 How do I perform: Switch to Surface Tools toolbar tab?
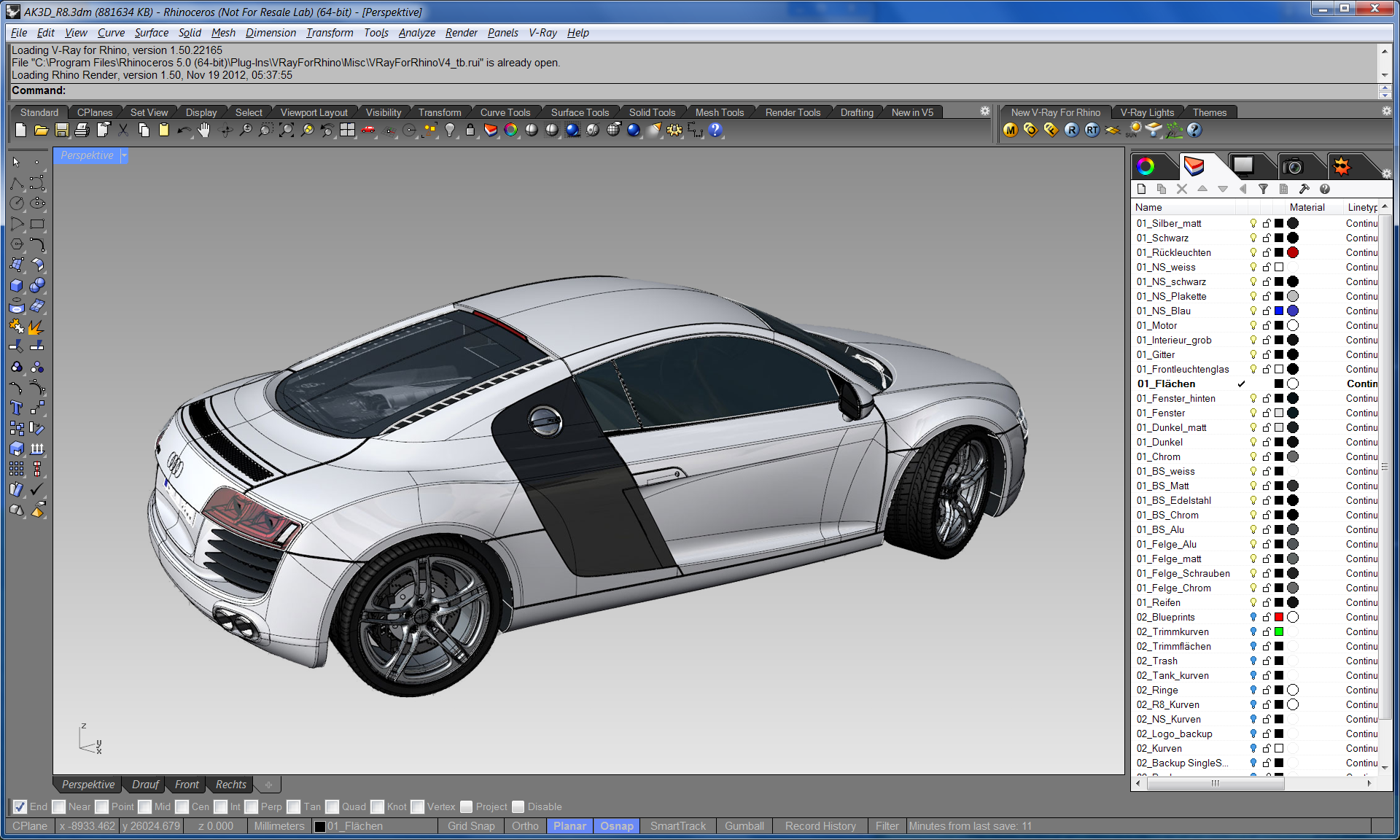point(580,112)
